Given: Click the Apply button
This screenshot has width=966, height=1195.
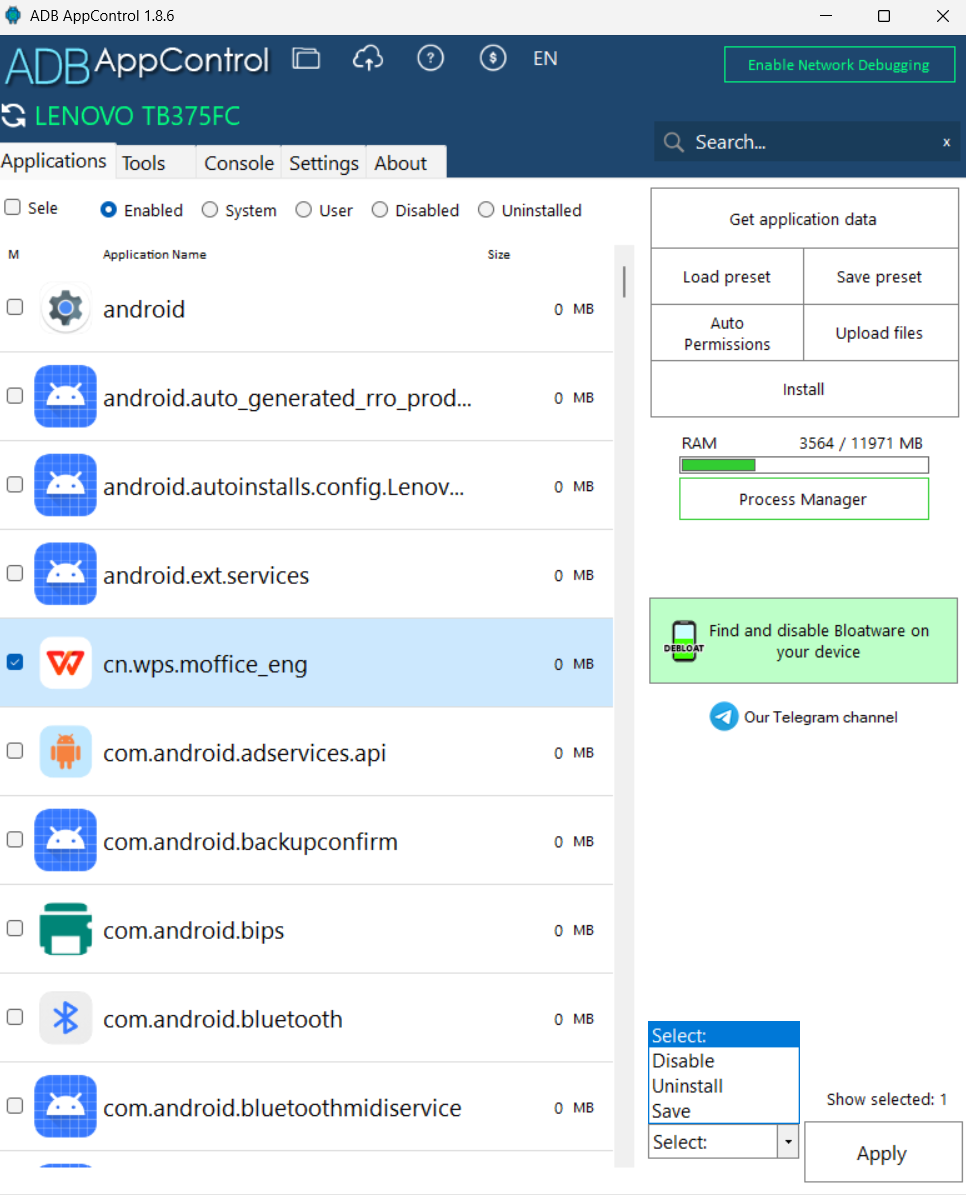Looking at the screenshot, I should click(882, 1152).
